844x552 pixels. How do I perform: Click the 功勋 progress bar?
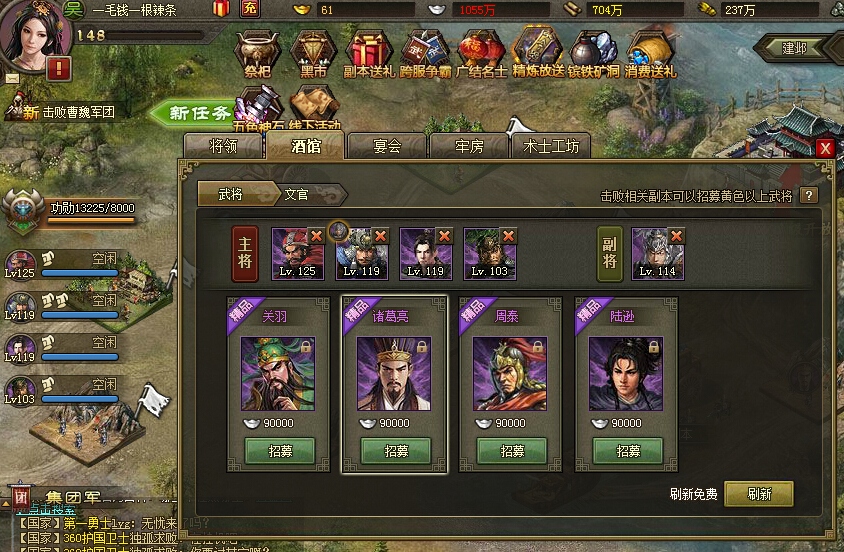[x=92, y=220]
